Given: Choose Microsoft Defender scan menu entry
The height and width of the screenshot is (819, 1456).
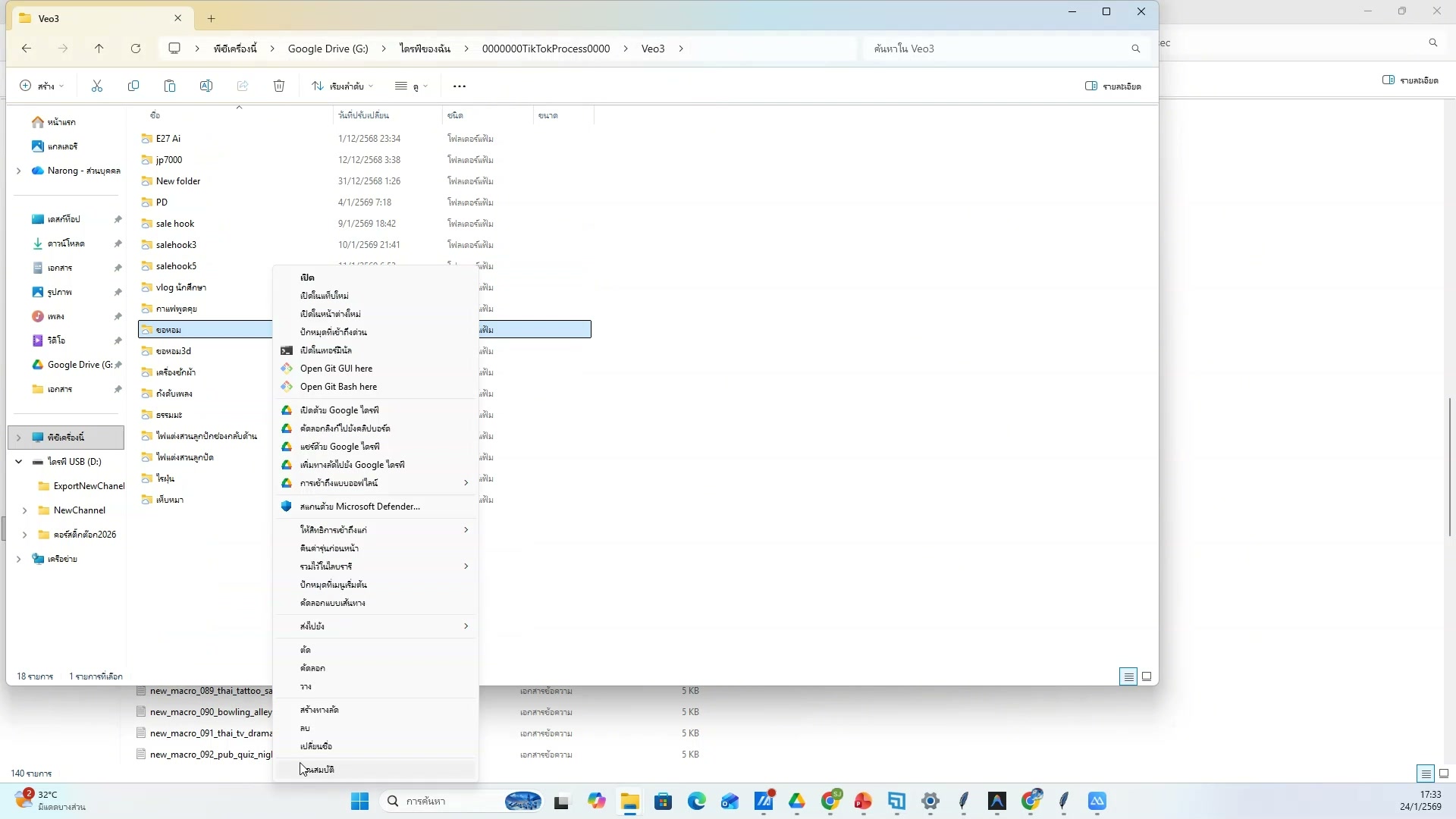Looking at the screenshot, I should 359,507.
